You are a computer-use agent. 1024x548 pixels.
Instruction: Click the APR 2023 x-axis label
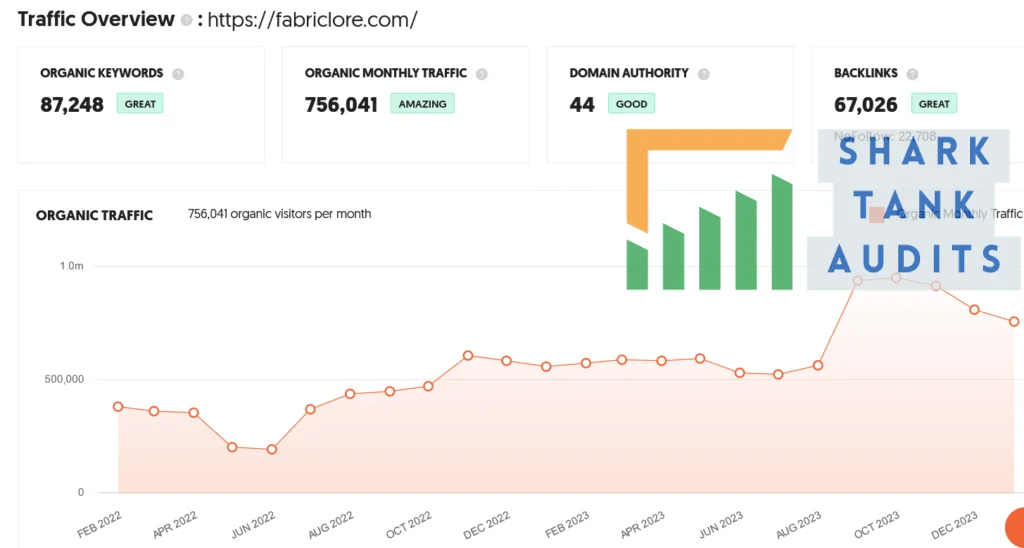click(643, 524)
